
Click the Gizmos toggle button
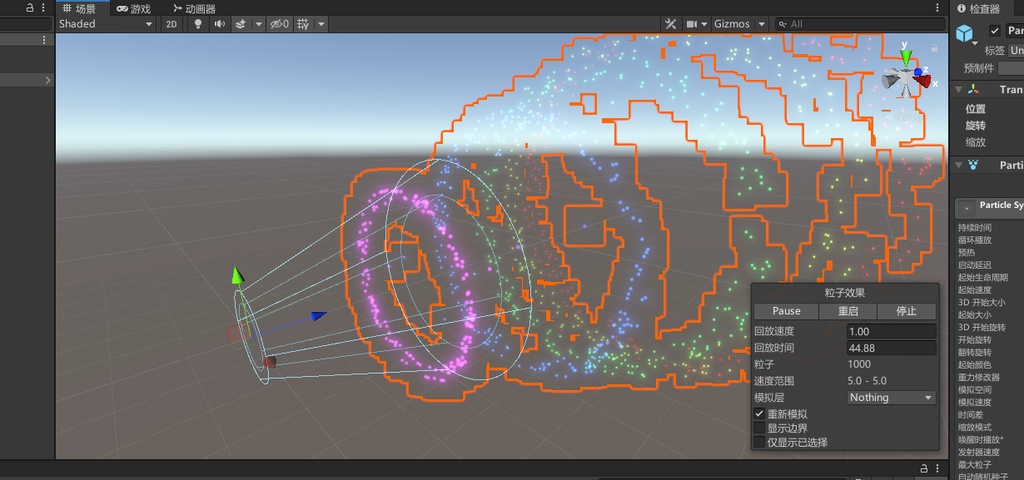(x=732, y=24)
